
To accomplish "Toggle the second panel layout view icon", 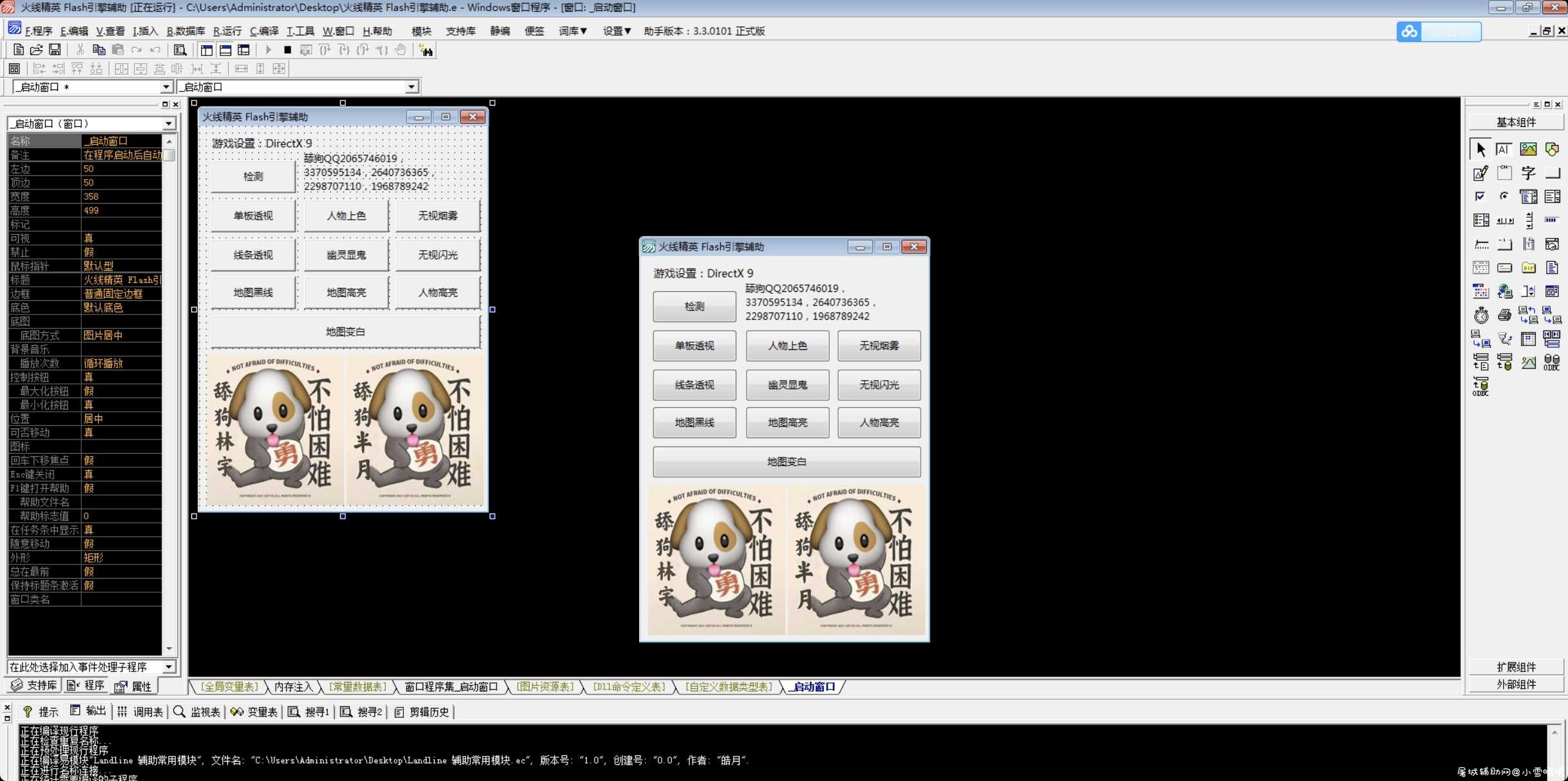I will coord(225,50).
